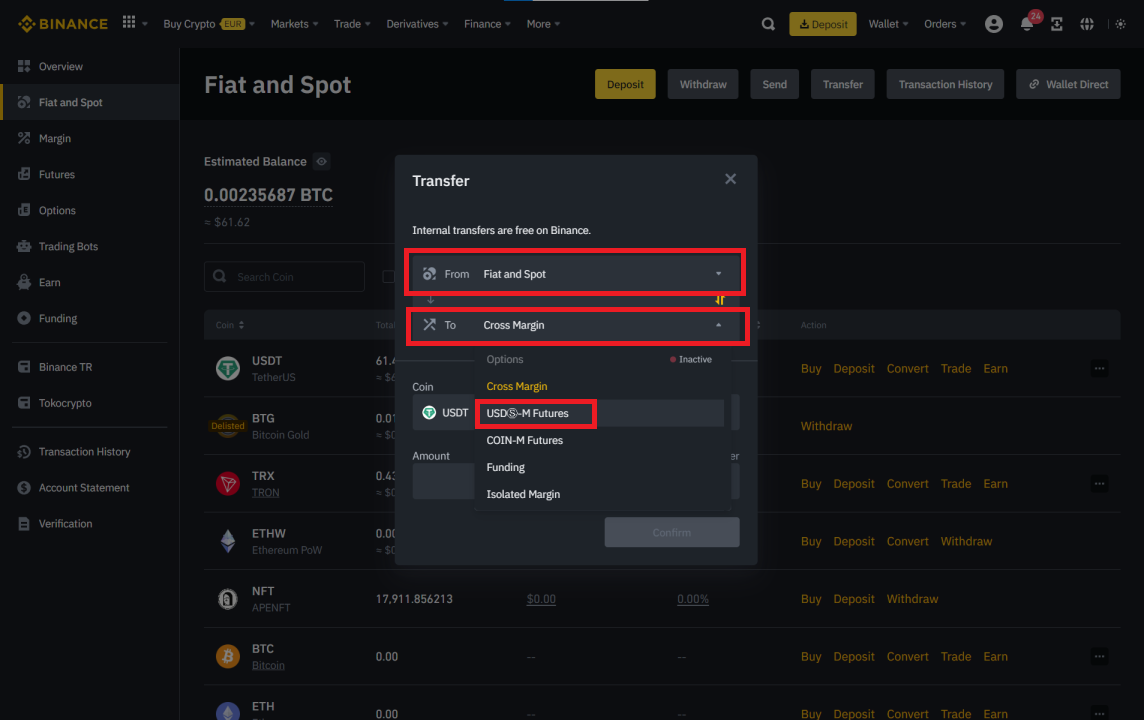
Task: Click the BTC coin icon
Action: 228,657
